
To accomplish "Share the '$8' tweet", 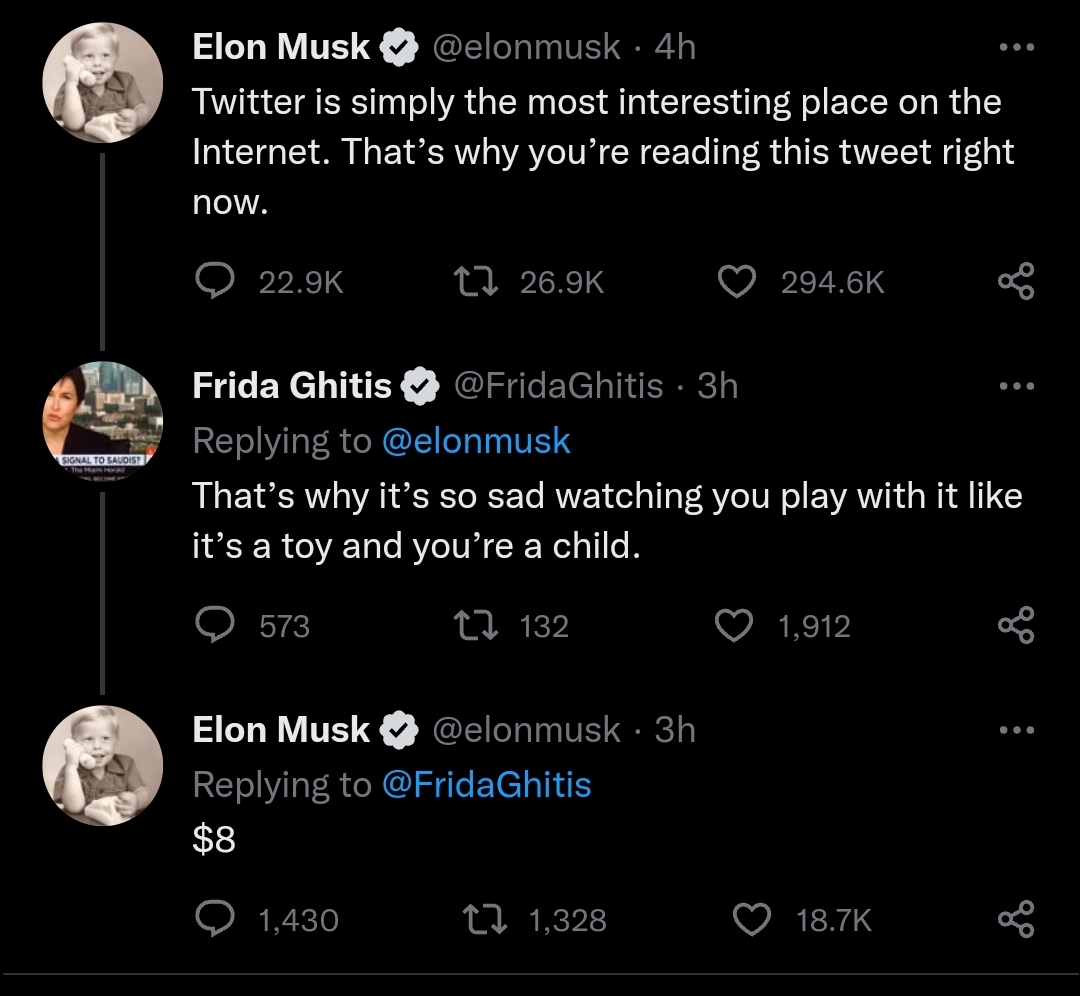I will click(1016, 919).
